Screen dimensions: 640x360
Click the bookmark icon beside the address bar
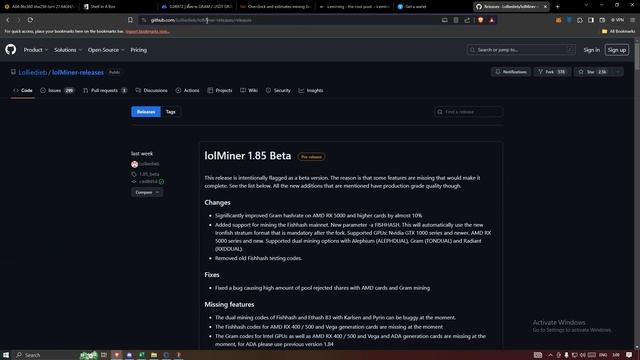click(130, 20)
